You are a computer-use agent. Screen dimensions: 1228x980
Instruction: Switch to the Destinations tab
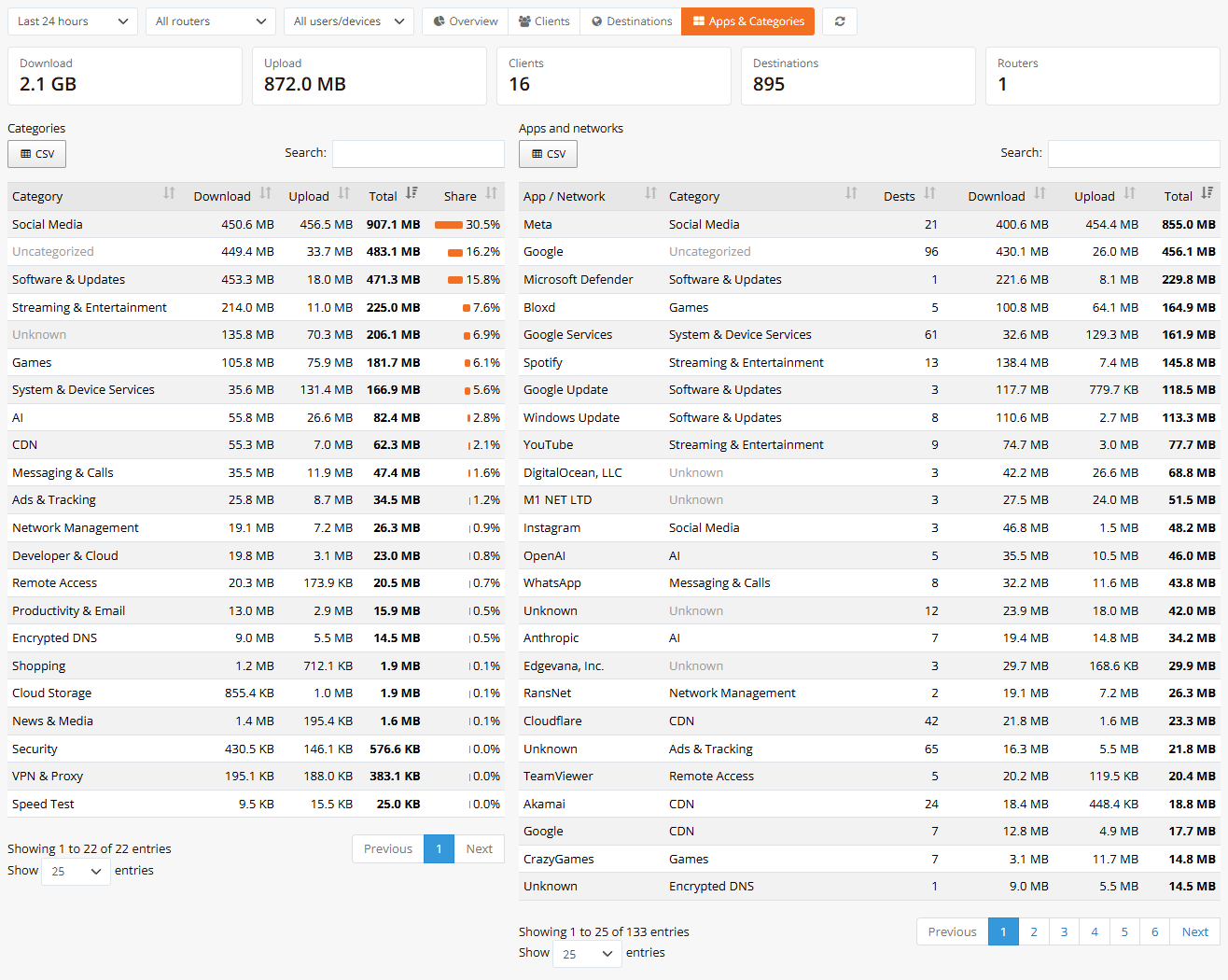click(x=631, y=21)
